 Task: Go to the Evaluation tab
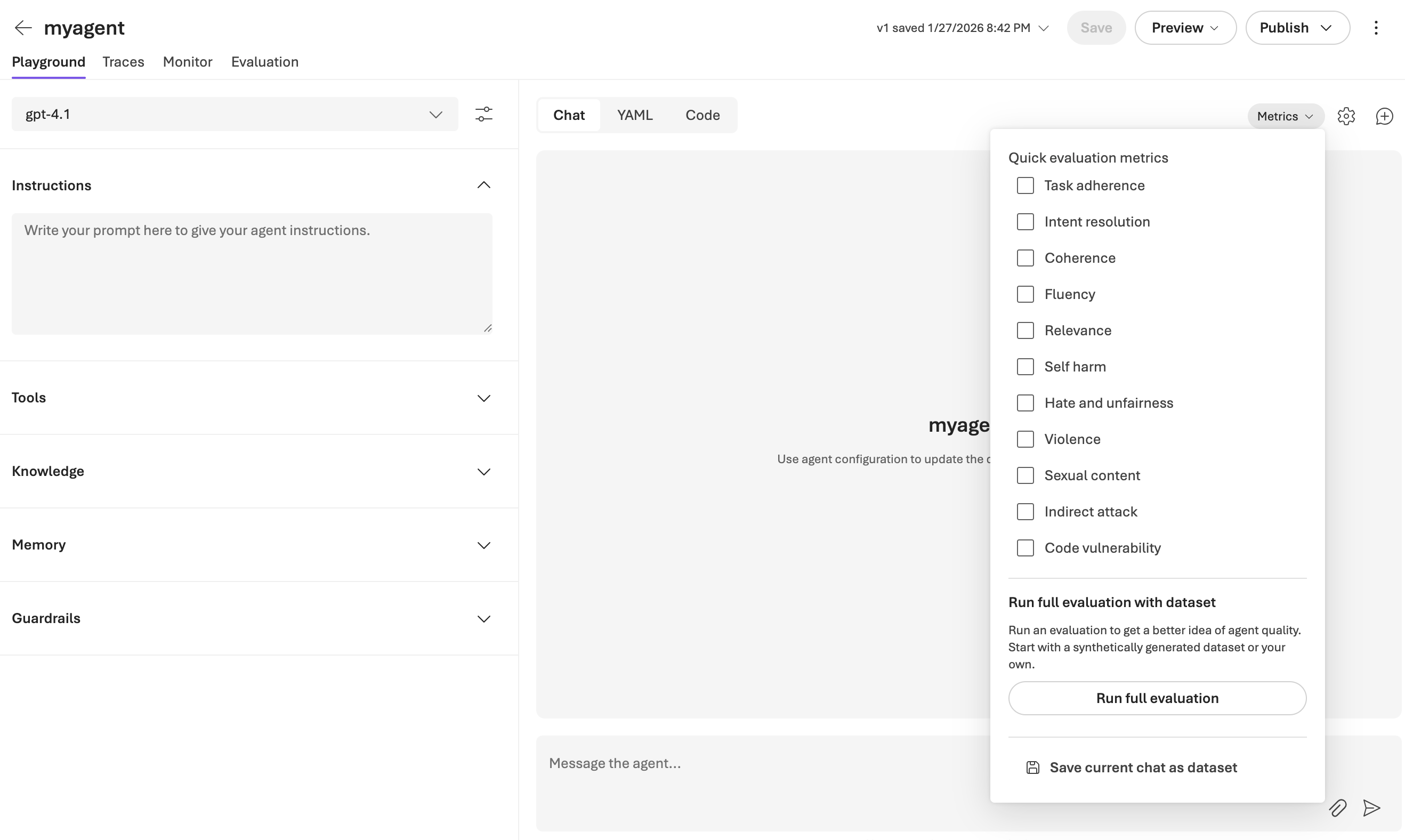click(265, 62)
